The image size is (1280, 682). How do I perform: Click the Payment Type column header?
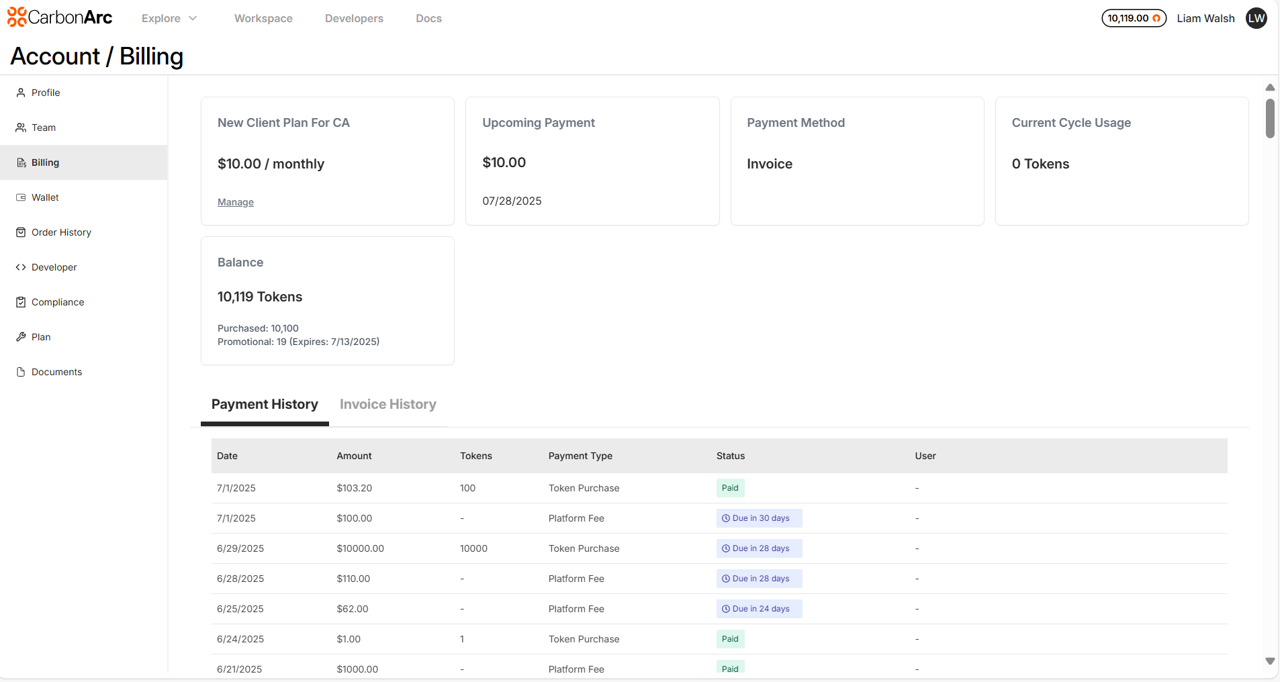pos(580,455)
